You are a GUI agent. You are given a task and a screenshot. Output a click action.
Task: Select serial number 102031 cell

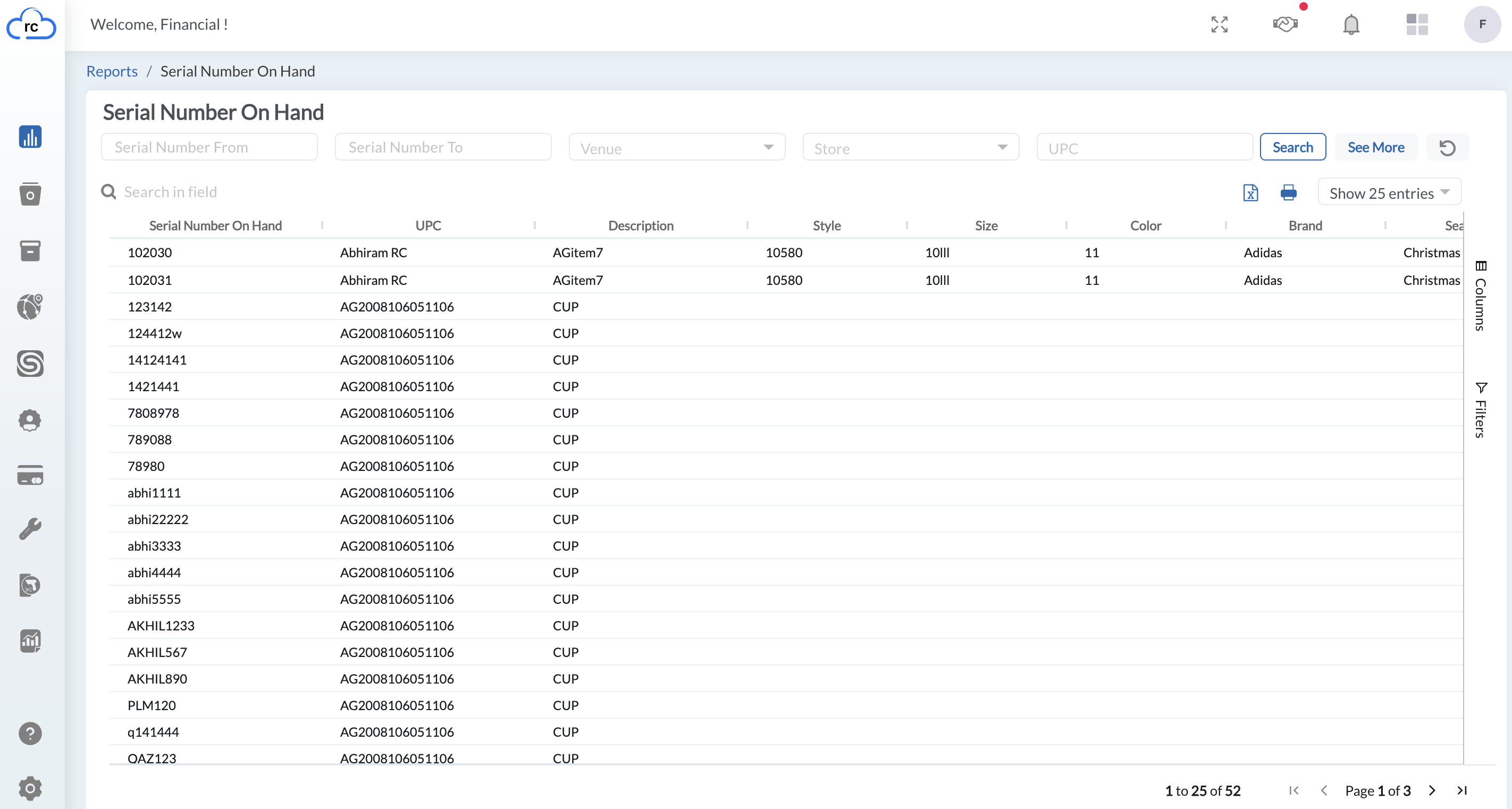point(150,280)
